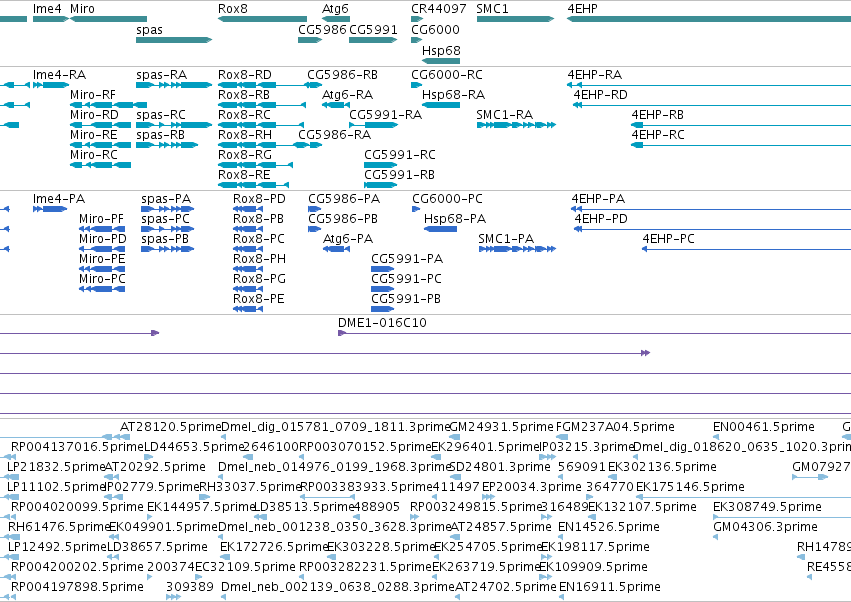Click the Hsp68-PA protein label
Image resolution: width=851 pixels, height=602 pixels.
[455, 219]
